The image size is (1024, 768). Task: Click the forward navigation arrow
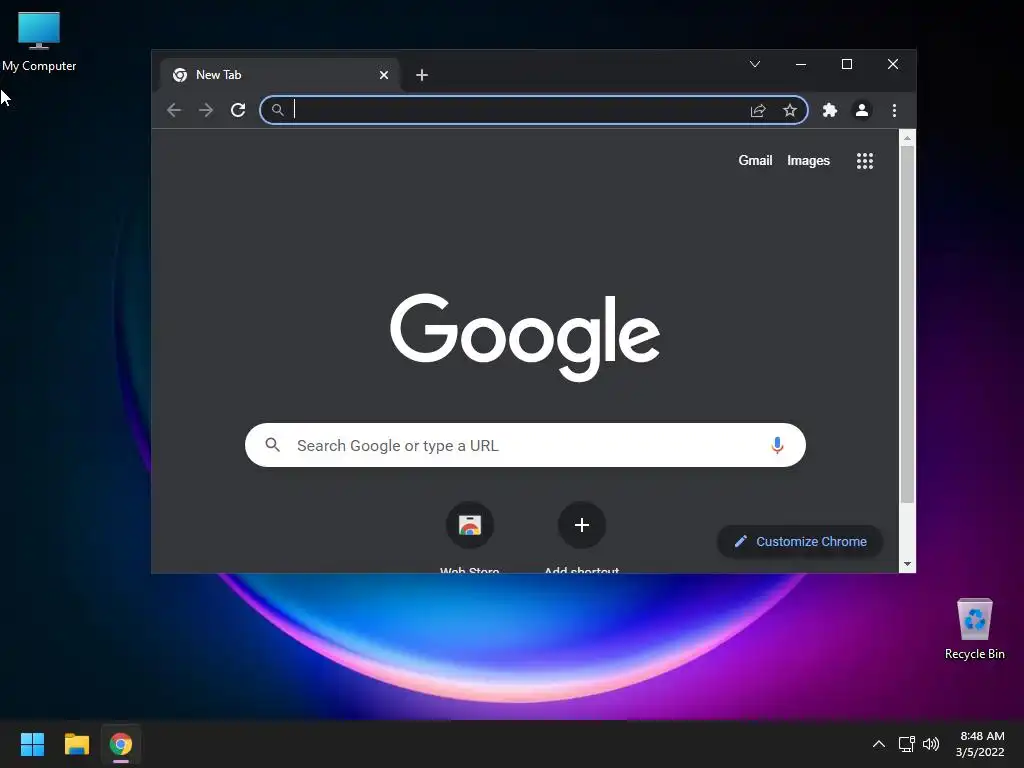tap(206, 110)
